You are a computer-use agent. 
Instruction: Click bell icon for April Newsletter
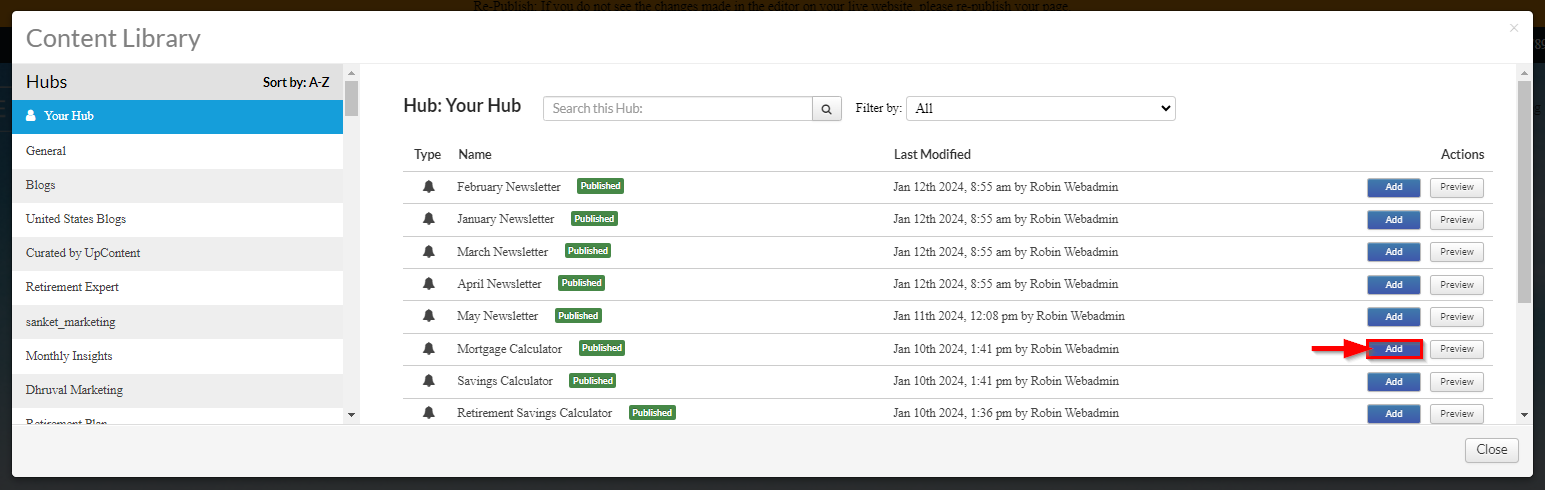429,284
